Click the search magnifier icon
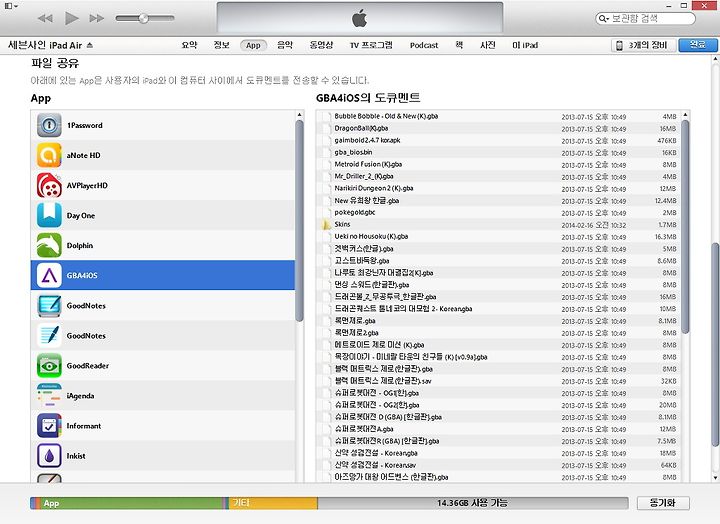Screen dimensions: 720x524 pos(603,19)
